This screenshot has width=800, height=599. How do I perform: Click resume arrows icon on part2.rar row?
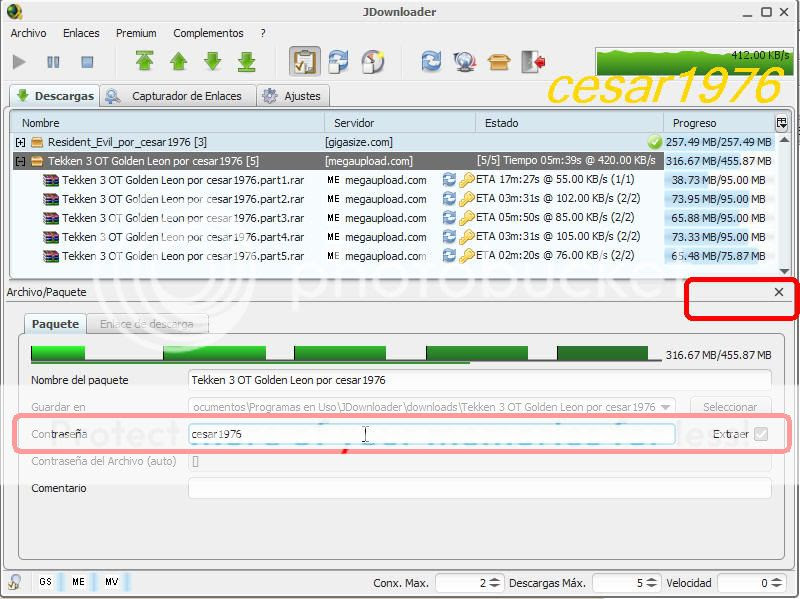449,199
